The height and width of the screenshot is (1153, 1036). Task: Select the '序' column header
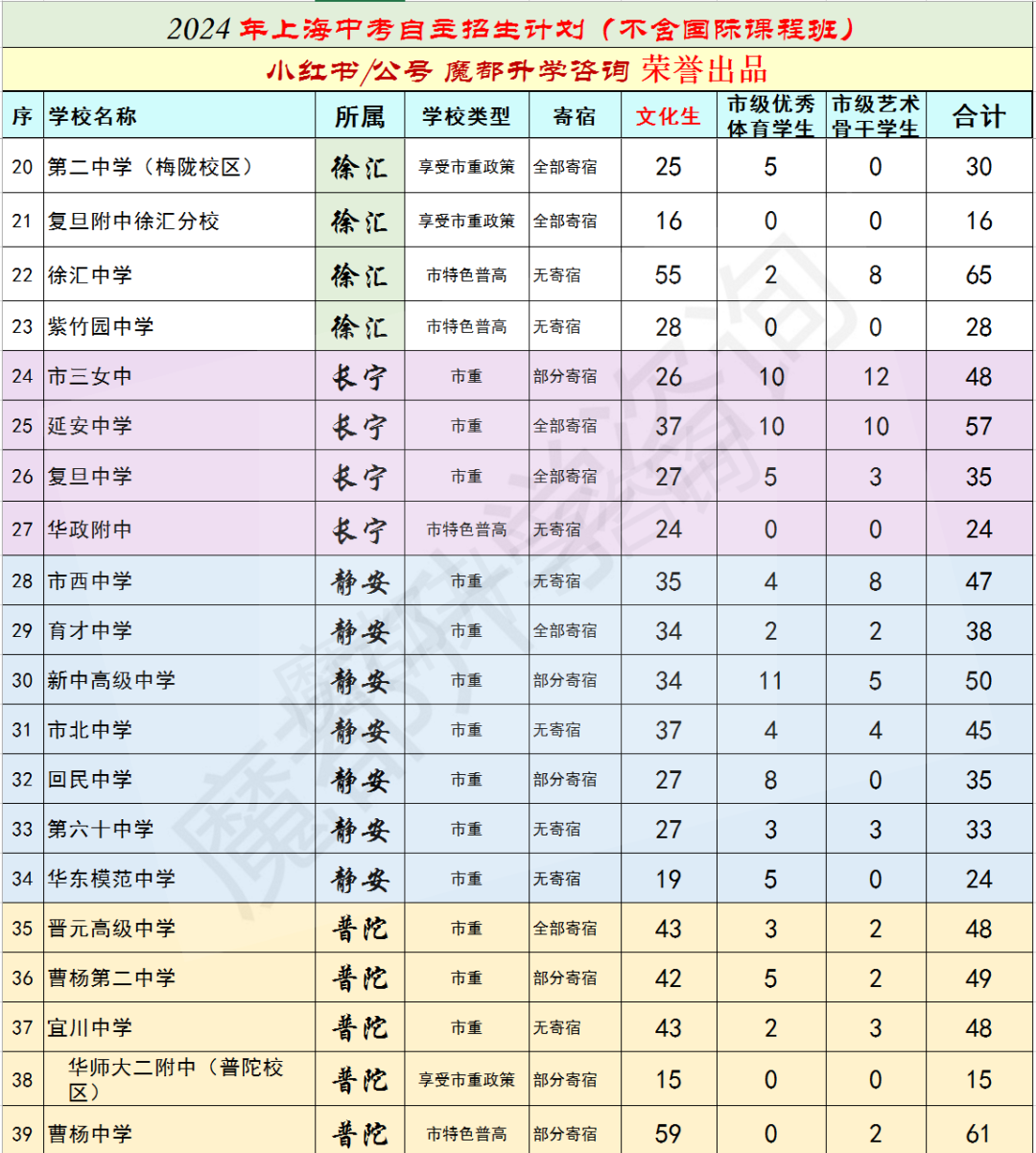click(22, 117)
